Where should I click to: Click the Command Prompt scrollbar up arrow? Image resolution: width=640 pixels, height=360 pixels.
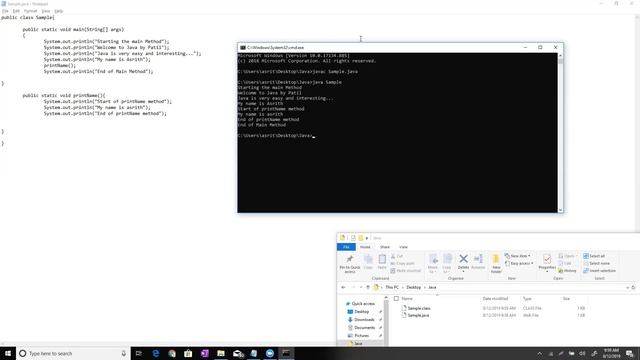560,55
